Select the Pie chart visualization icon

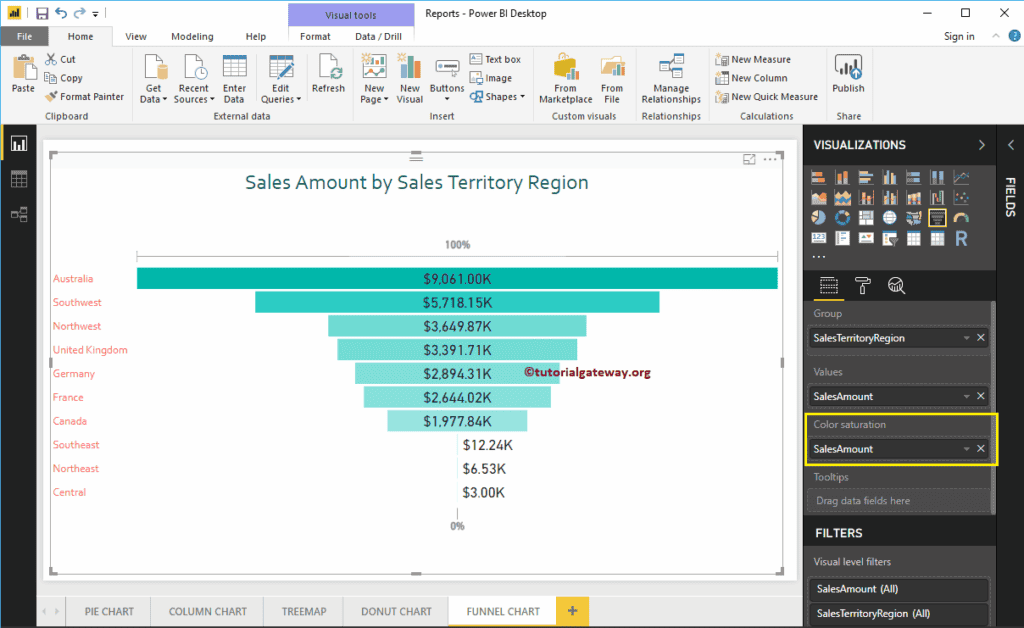pos(819,217)
